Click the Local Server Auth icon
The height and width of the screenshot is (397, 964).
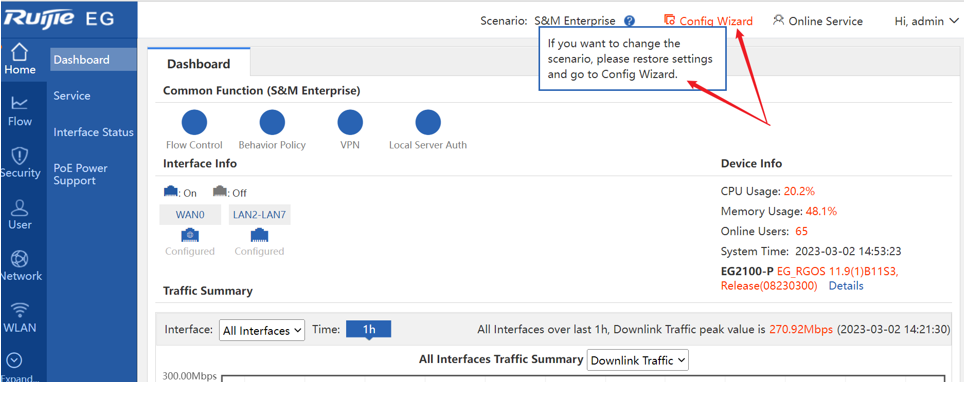428,123
